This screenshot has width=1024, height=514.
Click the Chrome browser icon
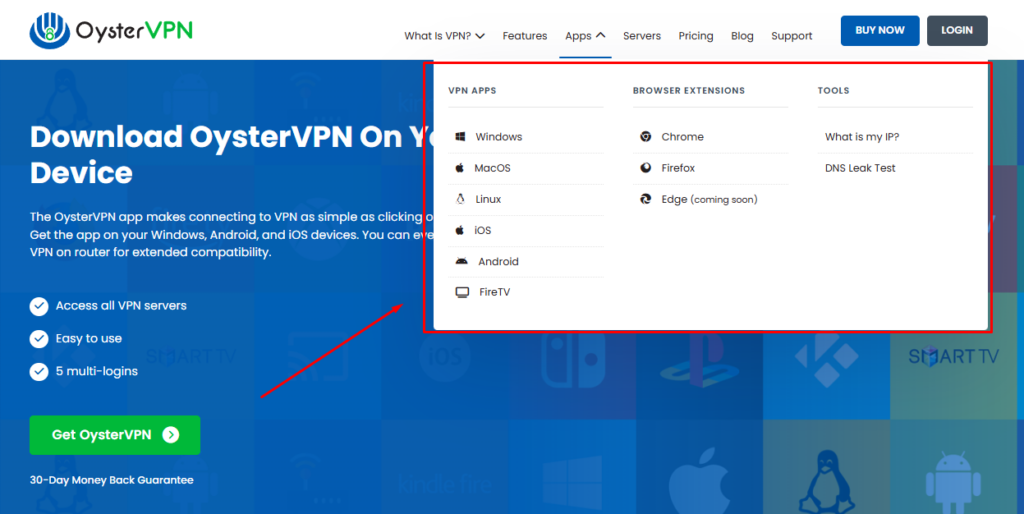click(x=645, y=137)
